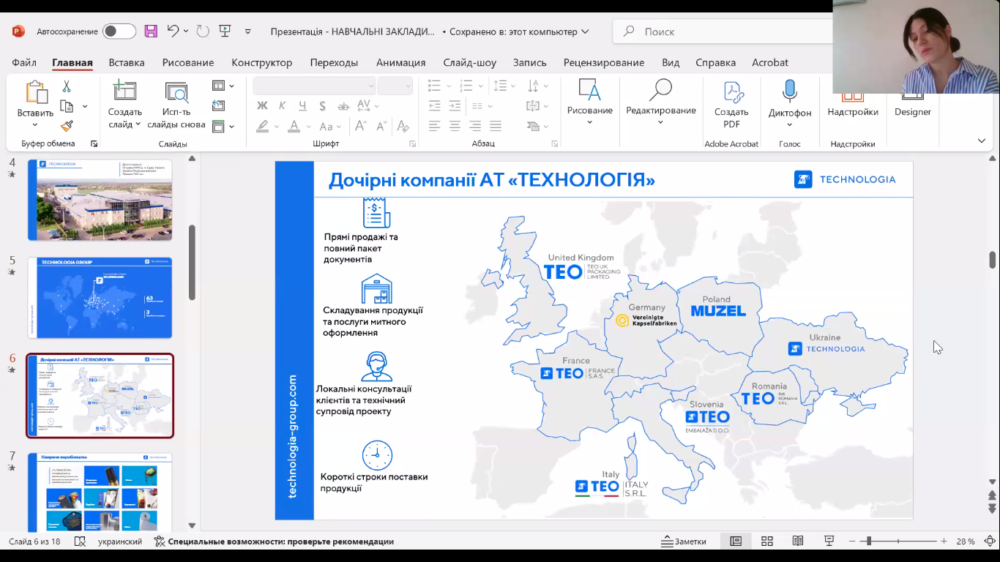Cut selection with scissors icon
This screenshot has height=562, width=1000.
point(66,86)
